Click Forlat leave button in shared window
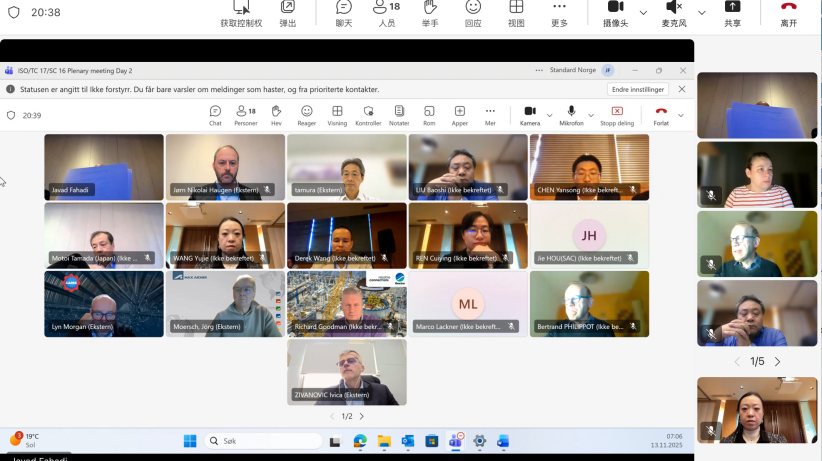 (x=661, y=115)
